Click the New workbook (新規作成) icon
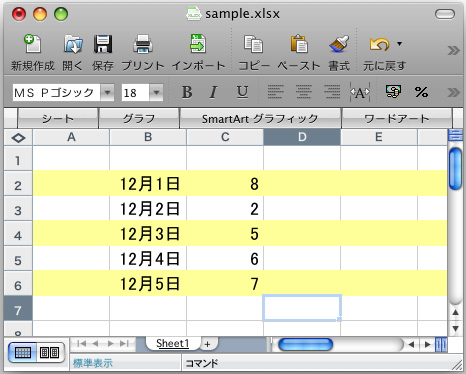The width and height of the screenshot is (466, 374). coord(32,44)
